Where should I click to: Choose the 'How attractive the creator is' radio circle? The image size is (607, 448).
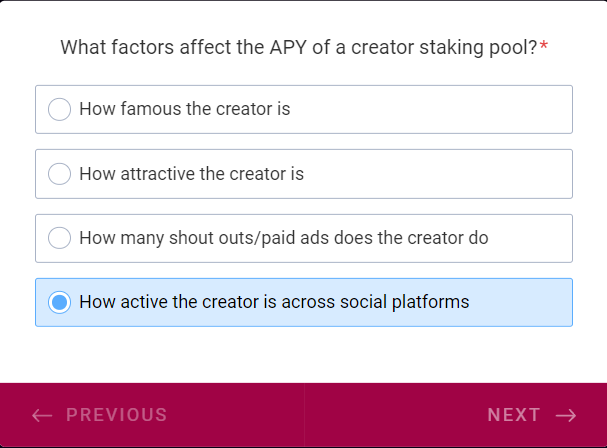click(60, 174)
